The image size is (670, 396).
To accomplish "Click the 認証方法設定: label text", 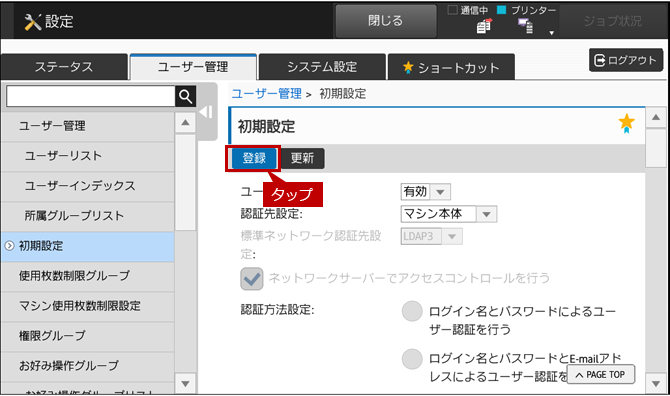I will (x=277, y=310).
